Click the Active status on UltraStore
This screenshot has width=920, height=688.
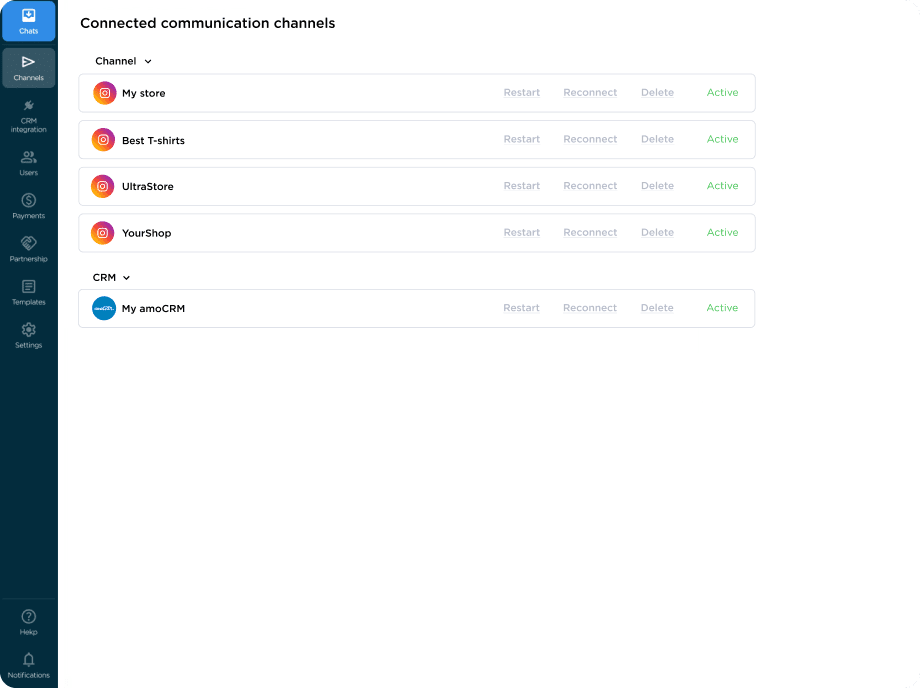tap(722, 186)
